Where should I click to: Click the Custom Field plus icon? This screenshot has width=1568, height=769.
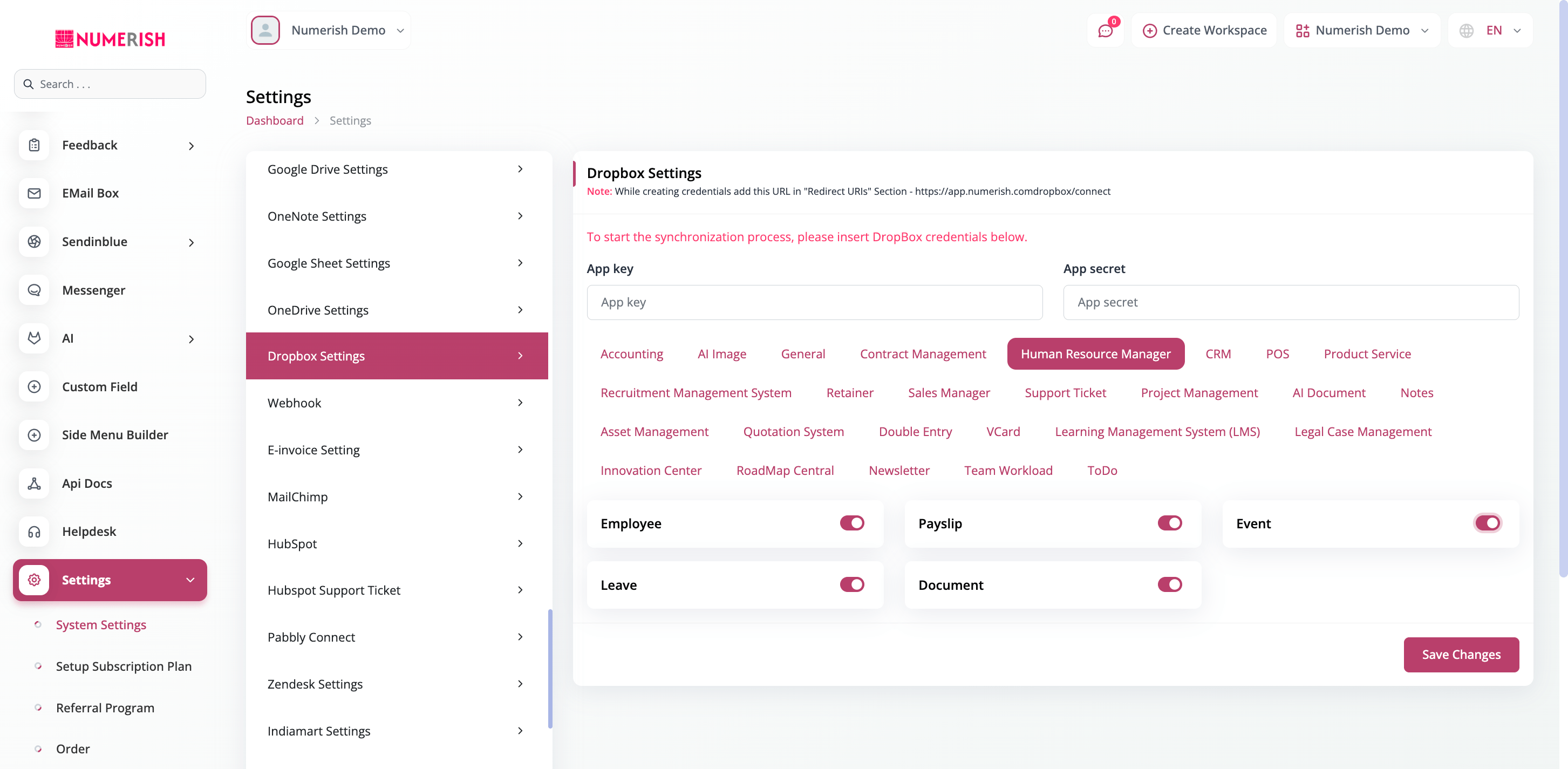coord(34,386)
